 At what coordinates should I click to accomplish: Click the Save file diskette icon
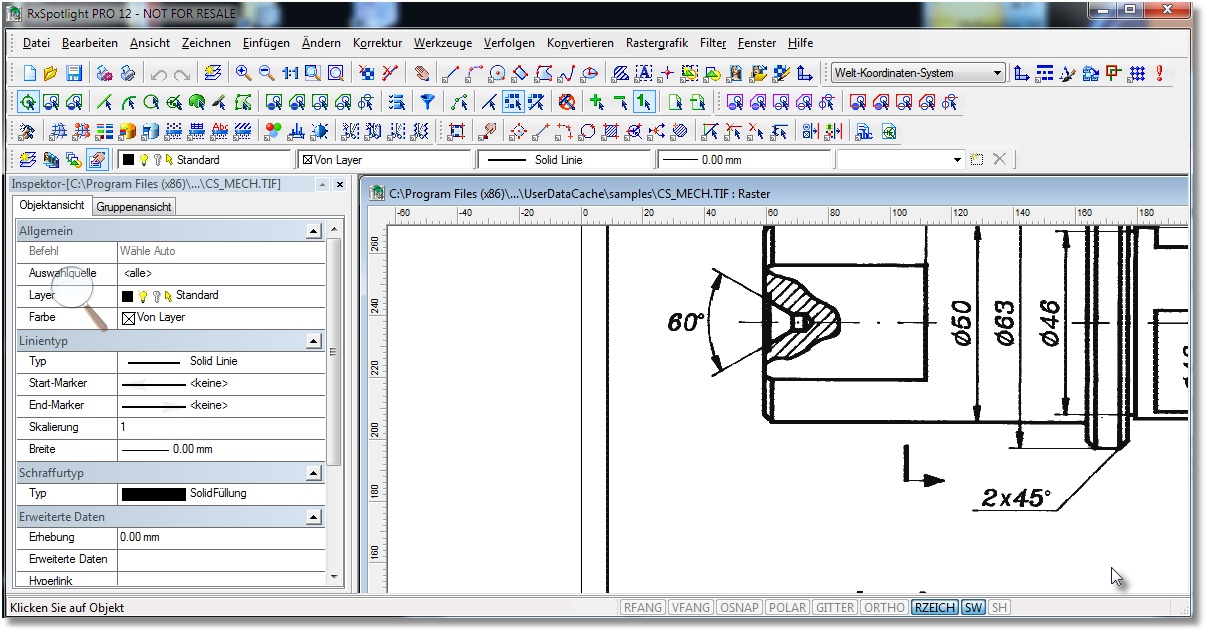(x=74, y=73)
